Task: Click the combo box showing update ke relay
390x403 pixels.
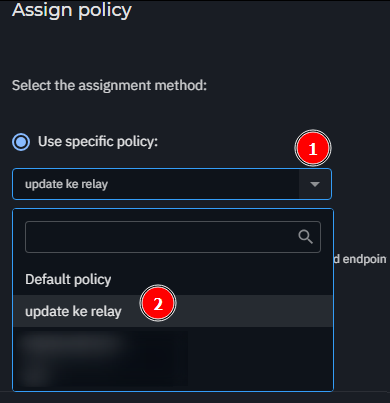Action: point(172,184)
